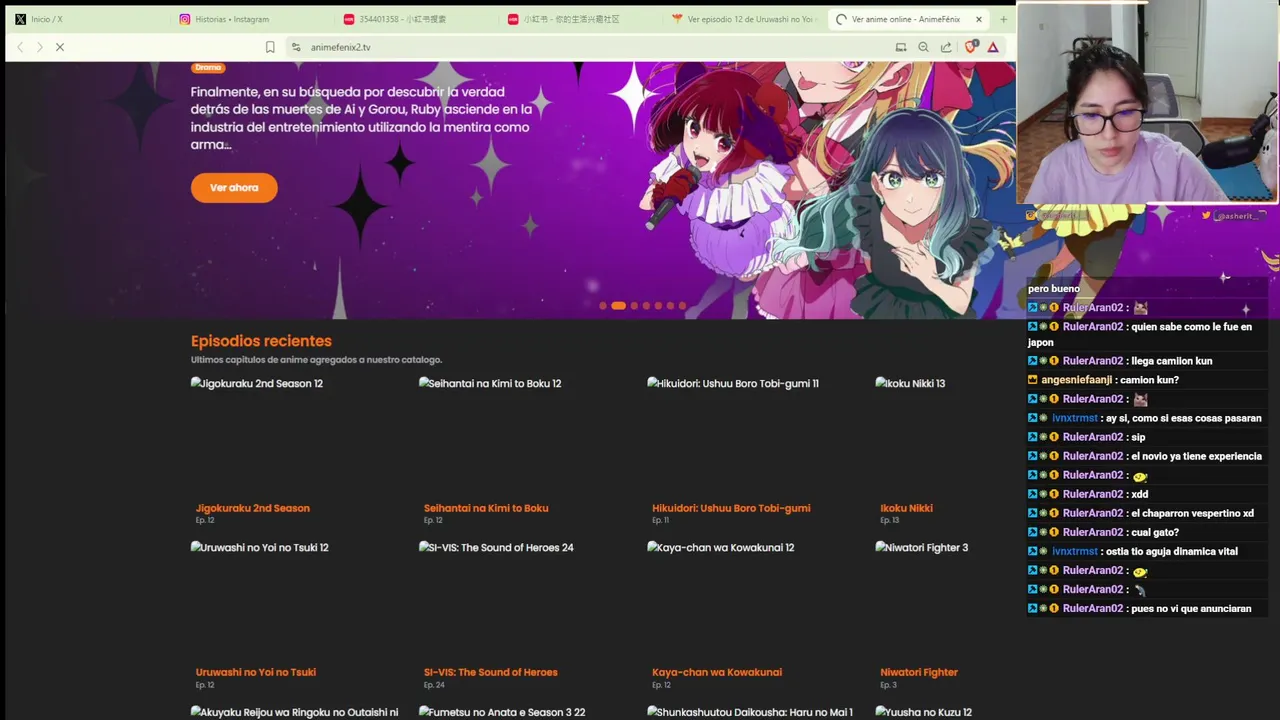Select the active second carousel indicator

[x=618, y=306]
